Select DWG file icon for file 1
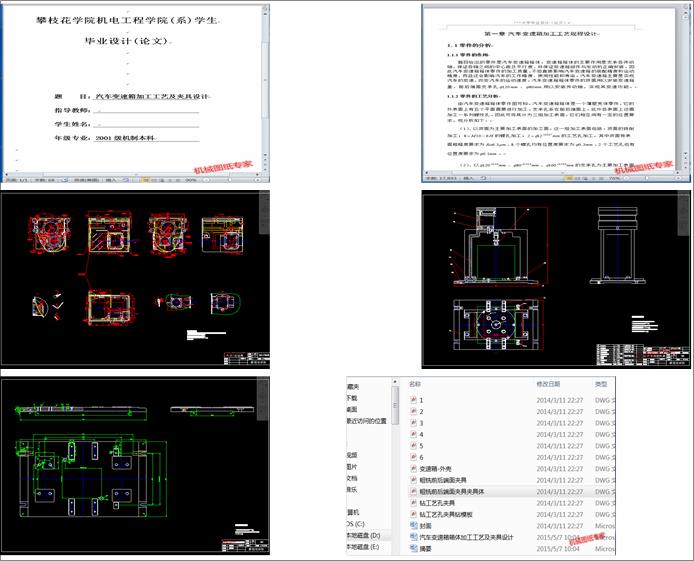Screen dimensions: 694x561 pos(414,400)
